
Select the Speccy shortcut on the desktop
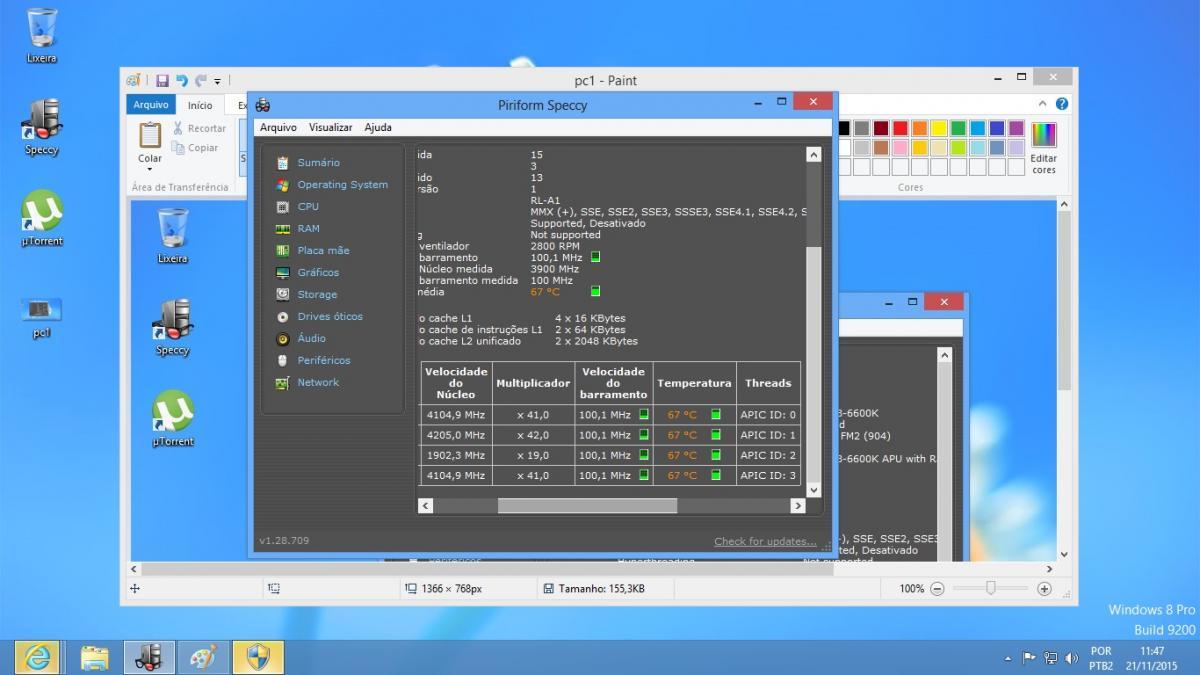42,127
